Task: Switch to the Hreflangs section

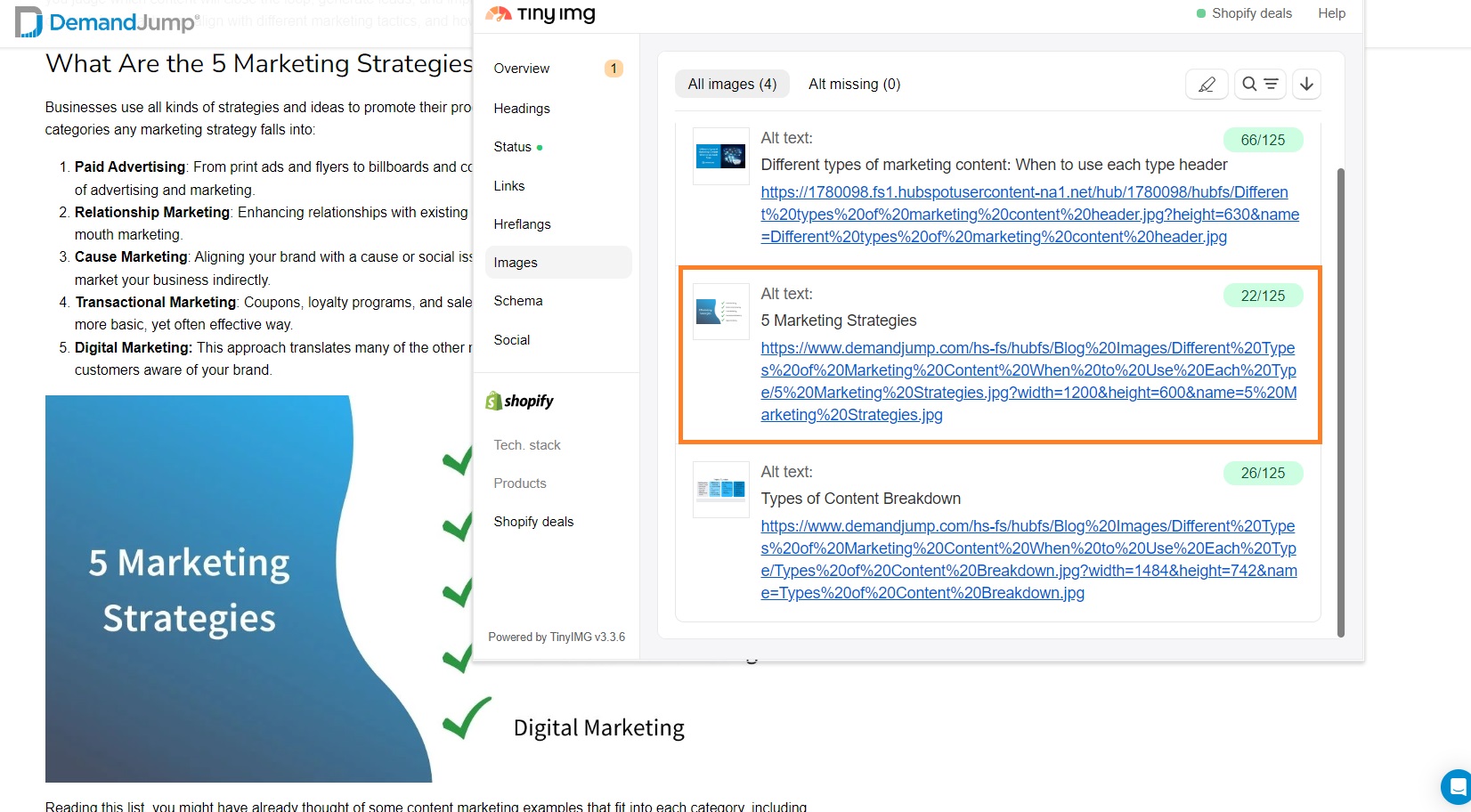Action: (x=522, y=223)
